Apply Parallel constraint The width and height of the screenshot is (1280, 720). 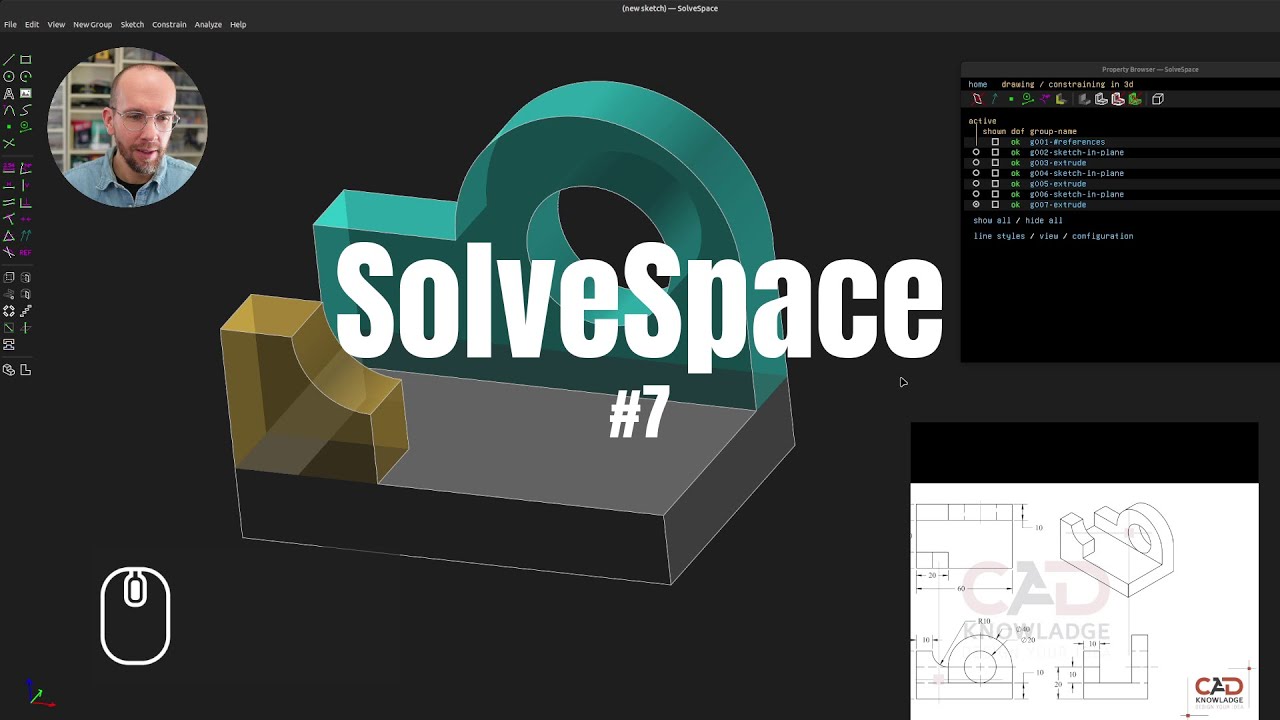(9, 201)
